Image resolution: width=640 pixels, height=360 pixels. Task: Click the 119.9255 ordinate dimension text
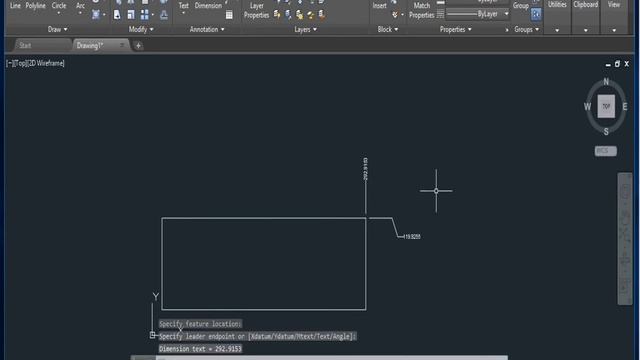click(412, 237)
